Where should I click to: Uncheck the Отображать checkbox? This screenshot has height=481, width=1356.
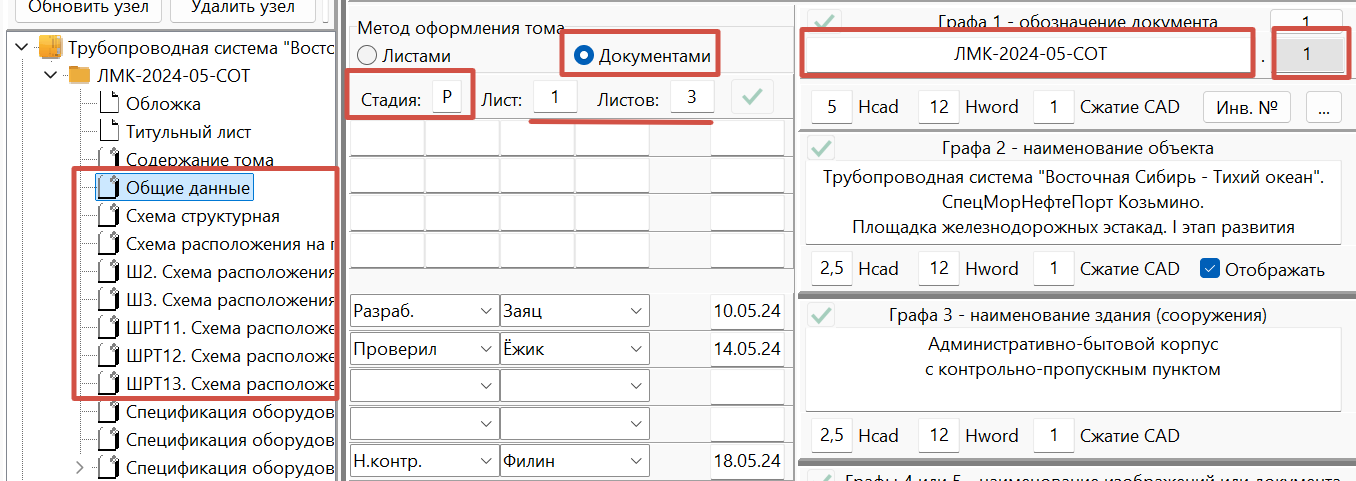tap(1210, 269)
